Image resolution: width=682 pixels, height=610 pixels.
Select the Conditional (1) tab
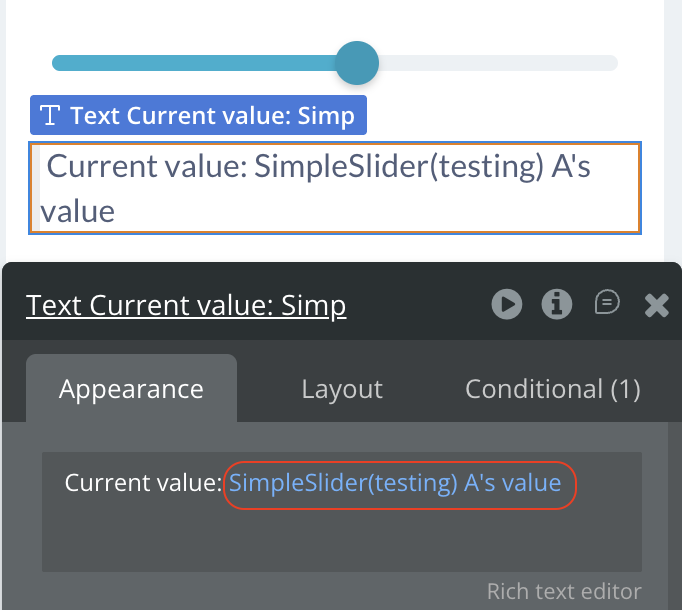[x=552, y=389]
